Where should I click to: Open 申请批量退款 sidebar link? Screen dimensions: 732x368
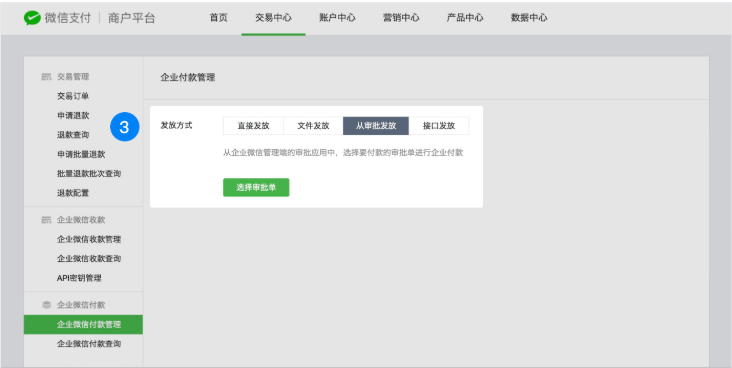pos(81,154)
